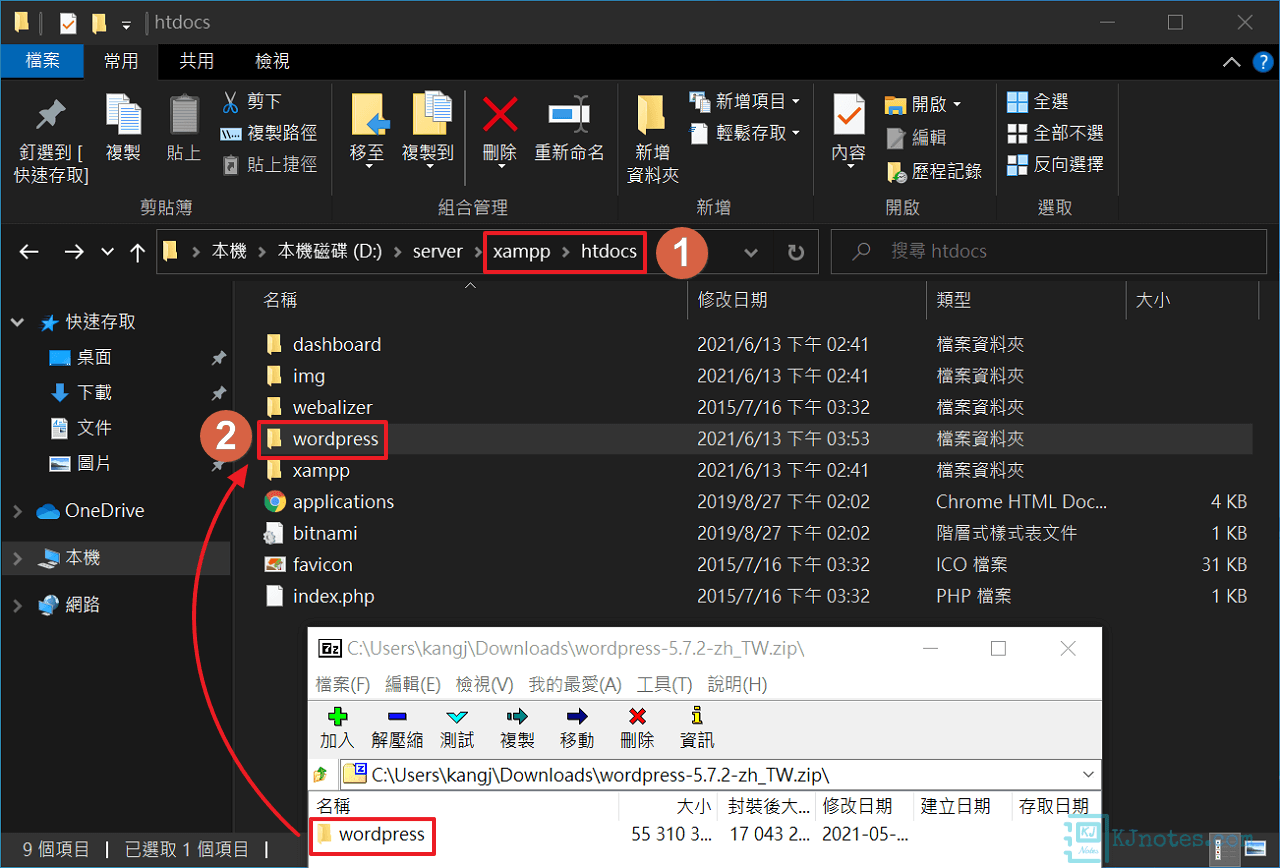The height and width of the screenshot is (868, 1280).
Task: Switch to details view in status bar
Action: tap(1218, 850)
